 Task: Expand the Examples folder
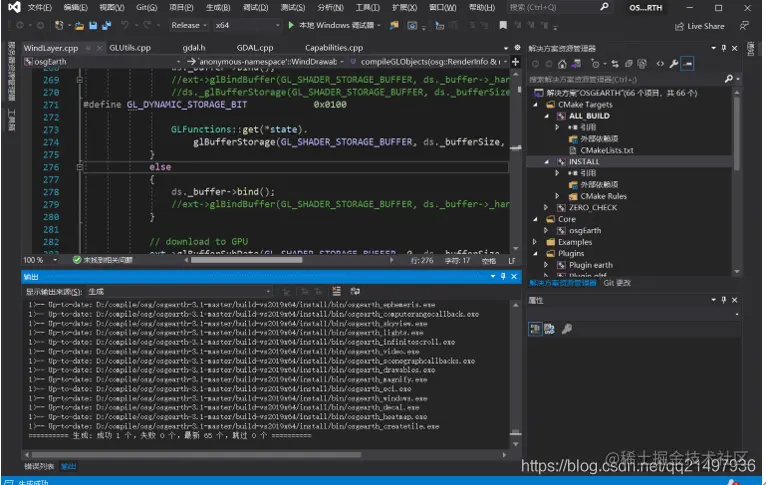pyautogui.click(x=535, y=242)
